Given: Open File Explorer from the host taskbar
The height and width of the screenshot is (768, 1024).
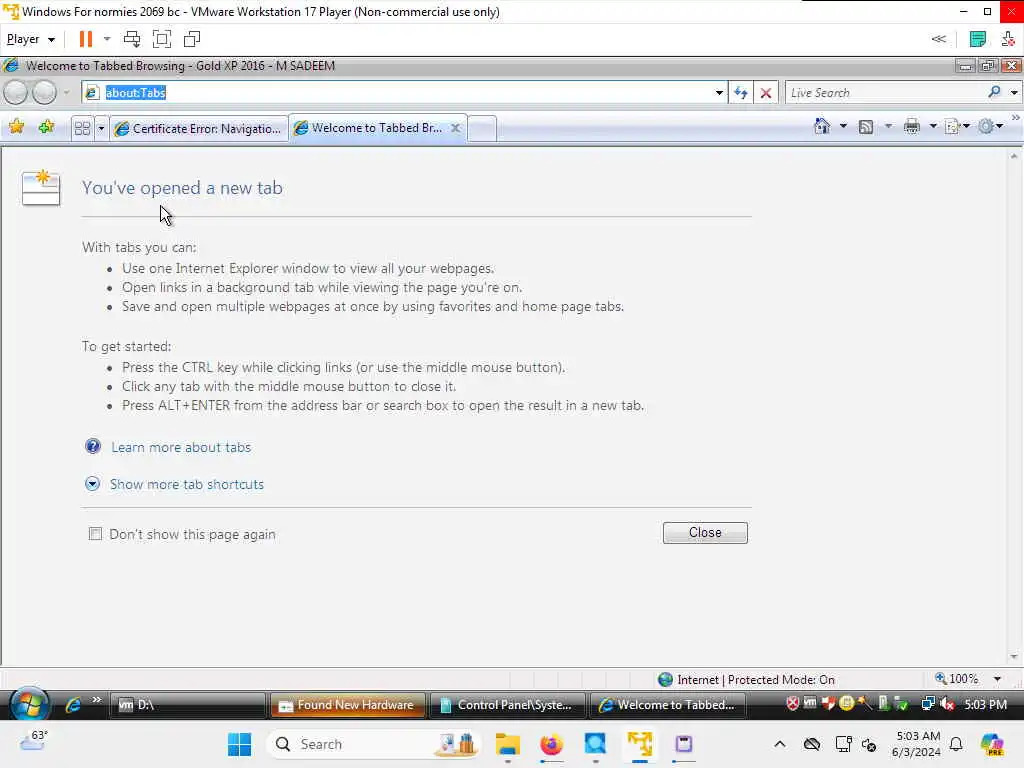Looking at the screenshot, I should [507, 744].
